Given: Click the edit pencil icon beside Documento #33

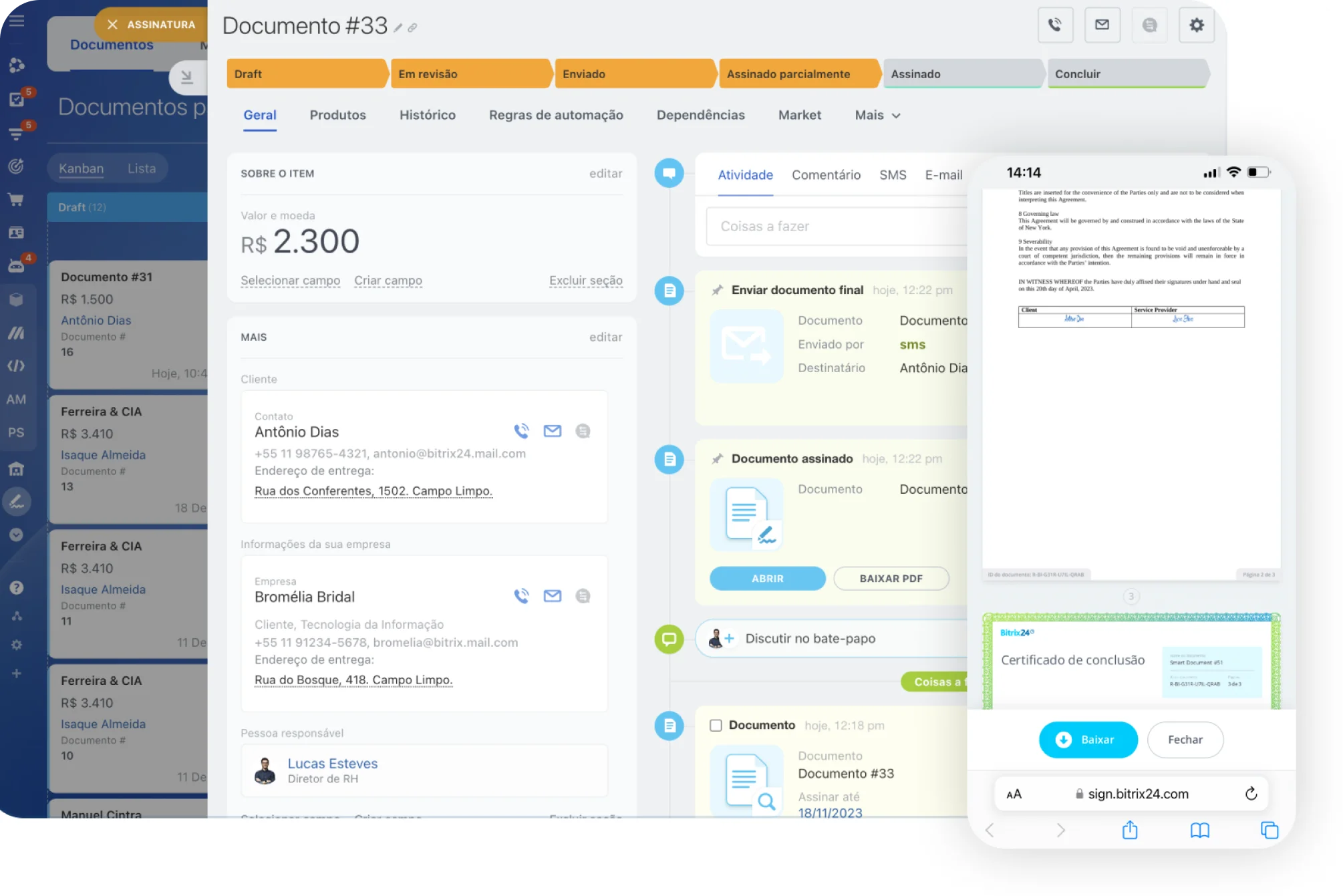Looking at the screenshot, I should click(398, 28).
